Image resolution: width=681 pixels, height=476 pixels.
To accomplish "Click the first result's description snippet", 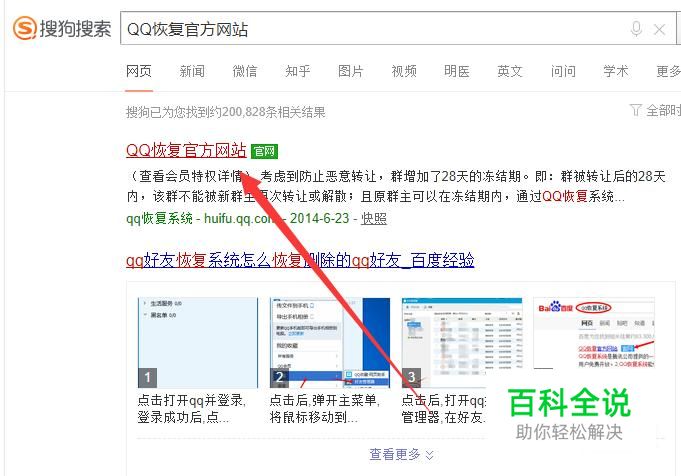I will [x=396, y=186].
